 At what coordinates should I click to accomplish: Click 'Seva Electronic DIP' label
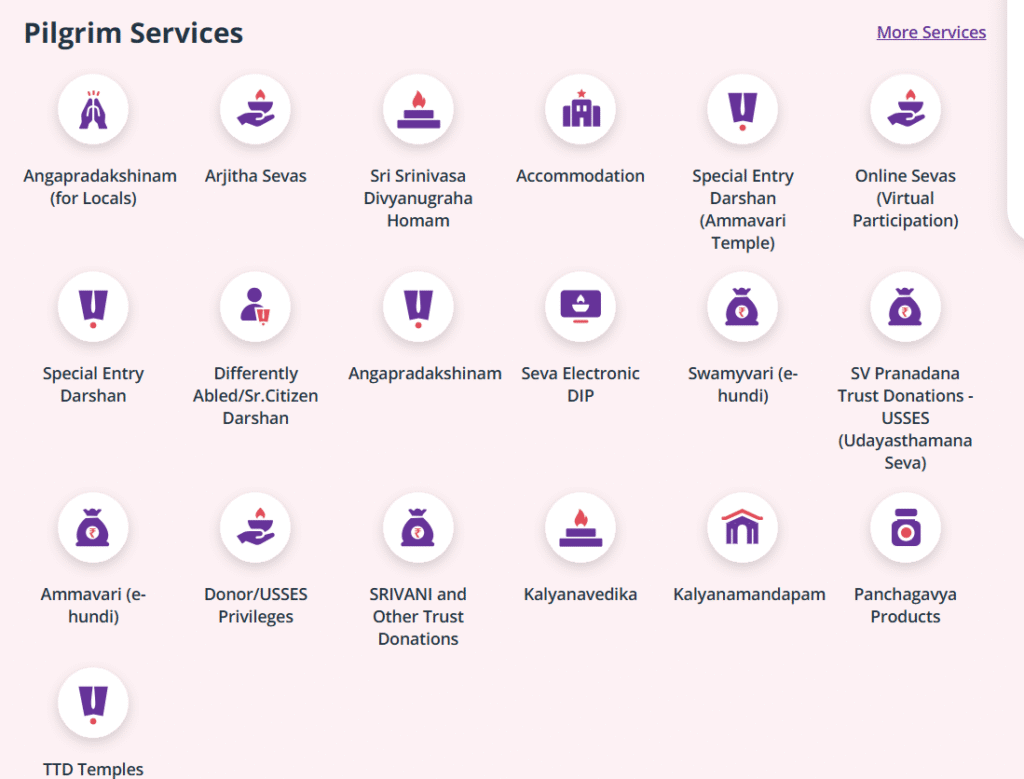click(581, 384)
